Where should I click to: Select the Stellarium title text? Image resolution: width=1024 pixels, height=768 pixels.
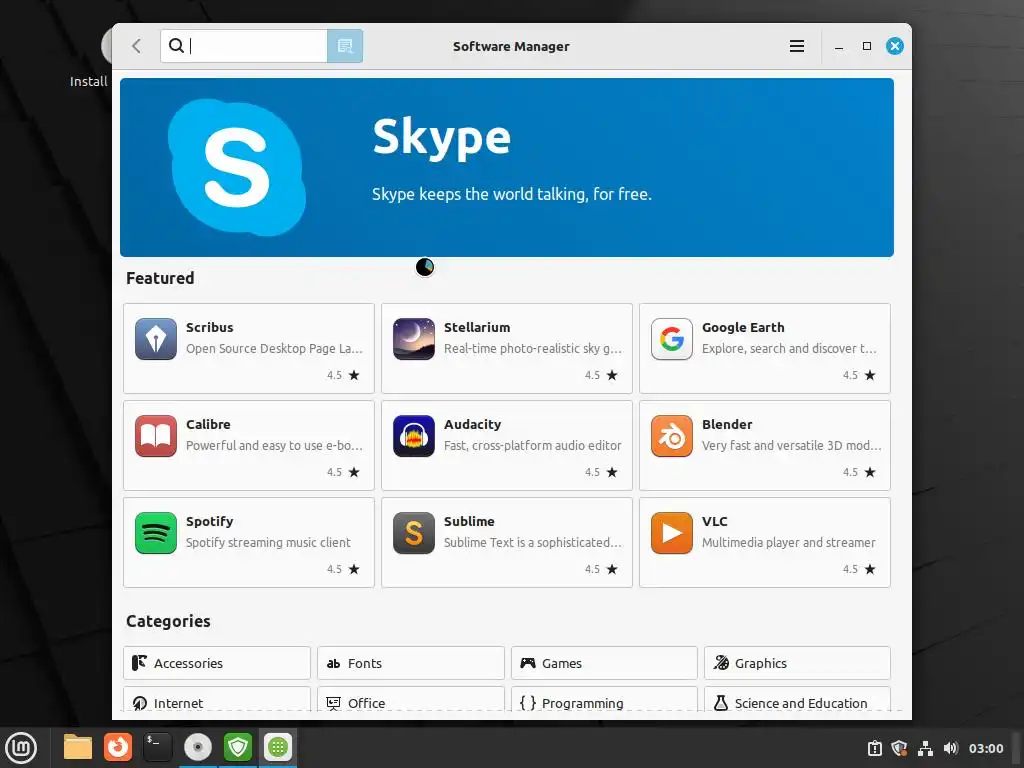(x=477, y=327)
